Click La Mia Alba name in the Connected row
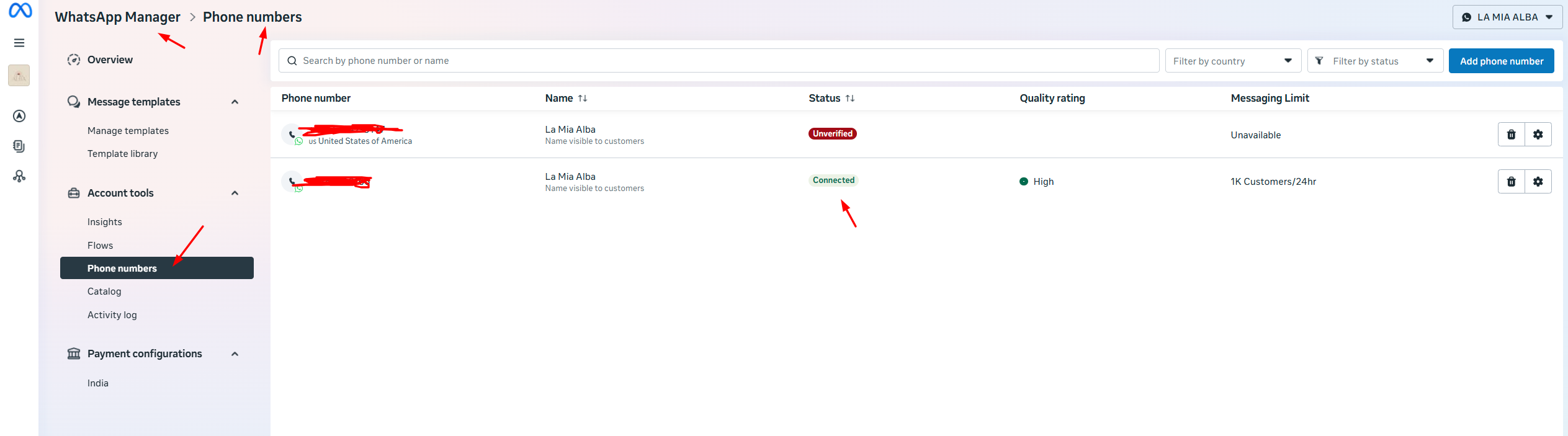Image resolution: width=1568 pixels, height=436 pixels. [570, 177]
